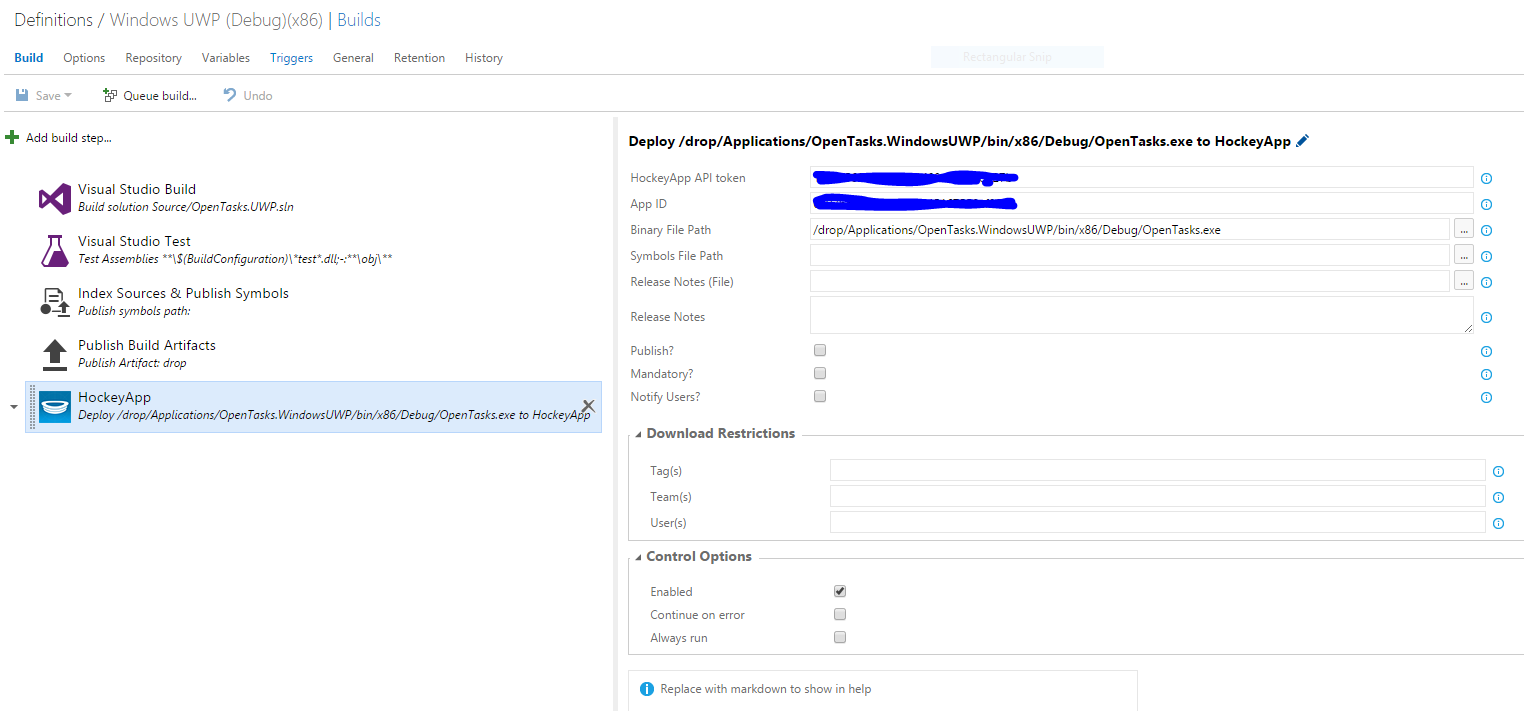Click the Release Notes text area
The width and height of the screenshot is (1524, 711).
[x=1142, y=315]
